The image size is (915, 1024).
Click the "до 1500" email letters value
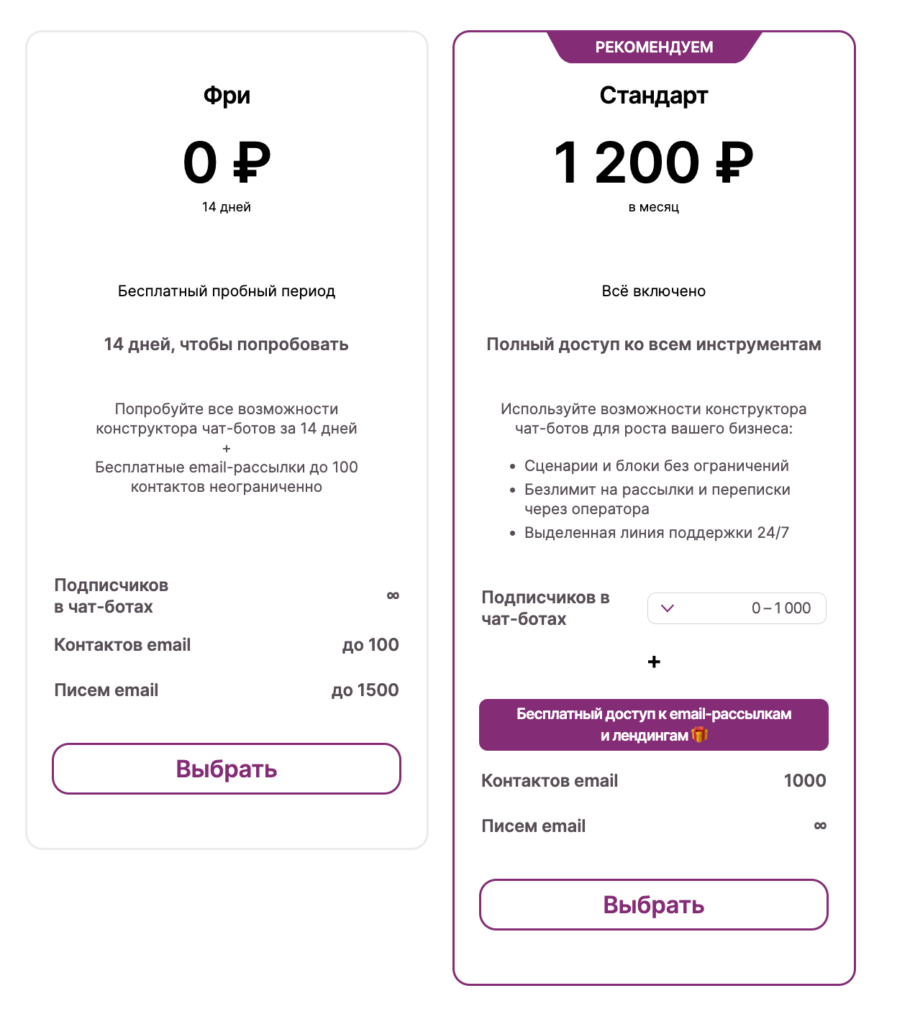click(365, 690)
